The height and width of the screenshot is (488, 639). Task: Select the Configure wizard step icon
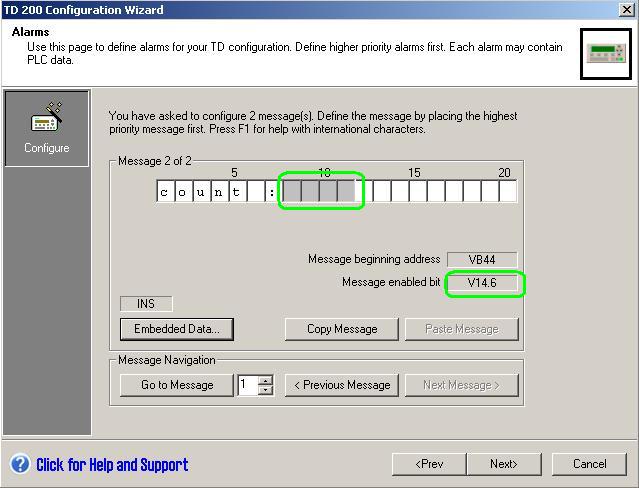46,128
